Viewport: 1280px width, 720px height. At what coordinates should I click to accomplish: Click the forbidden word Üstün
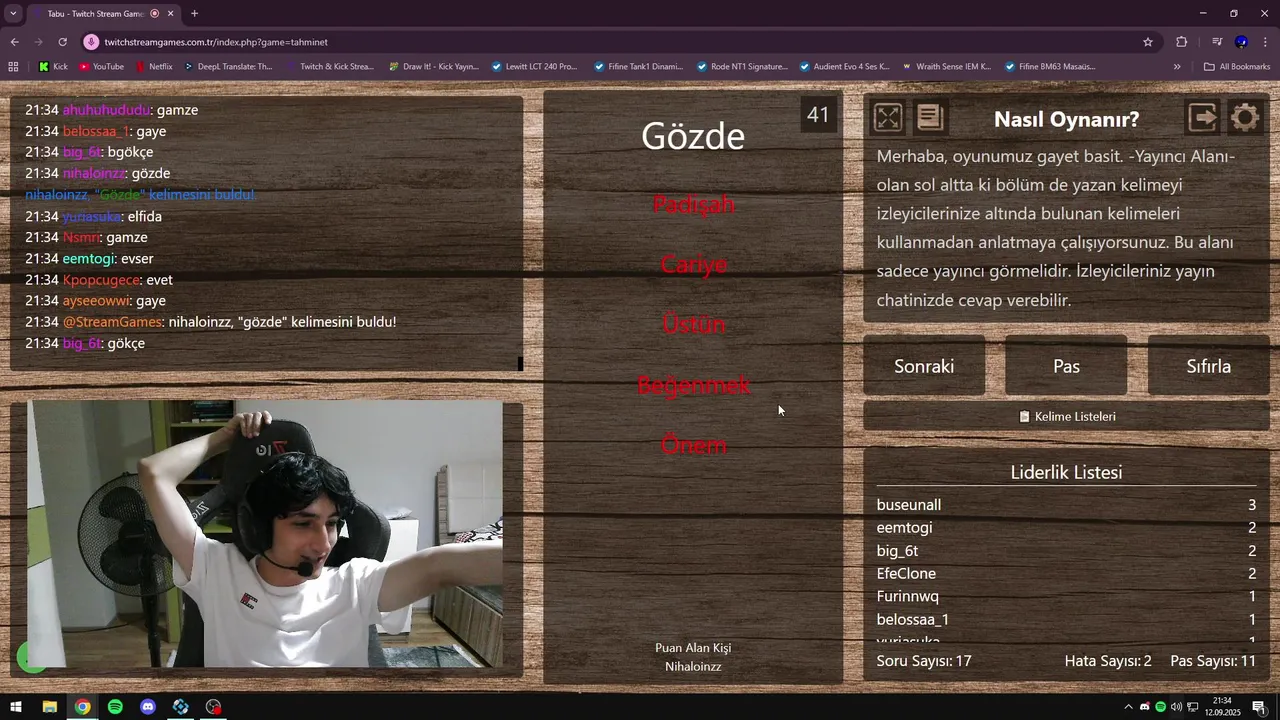click(x=693, y=324)
